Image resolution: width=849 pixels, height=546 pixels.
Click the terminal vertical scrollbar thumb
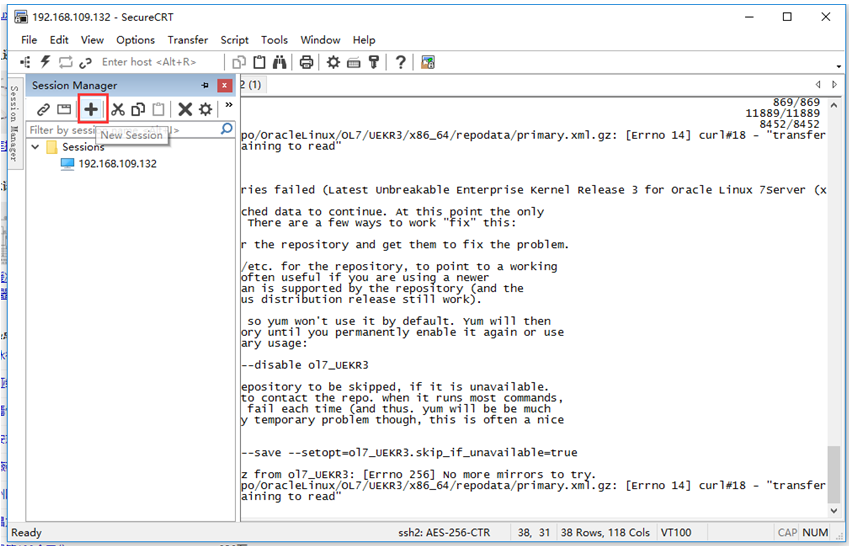point(834,473)
